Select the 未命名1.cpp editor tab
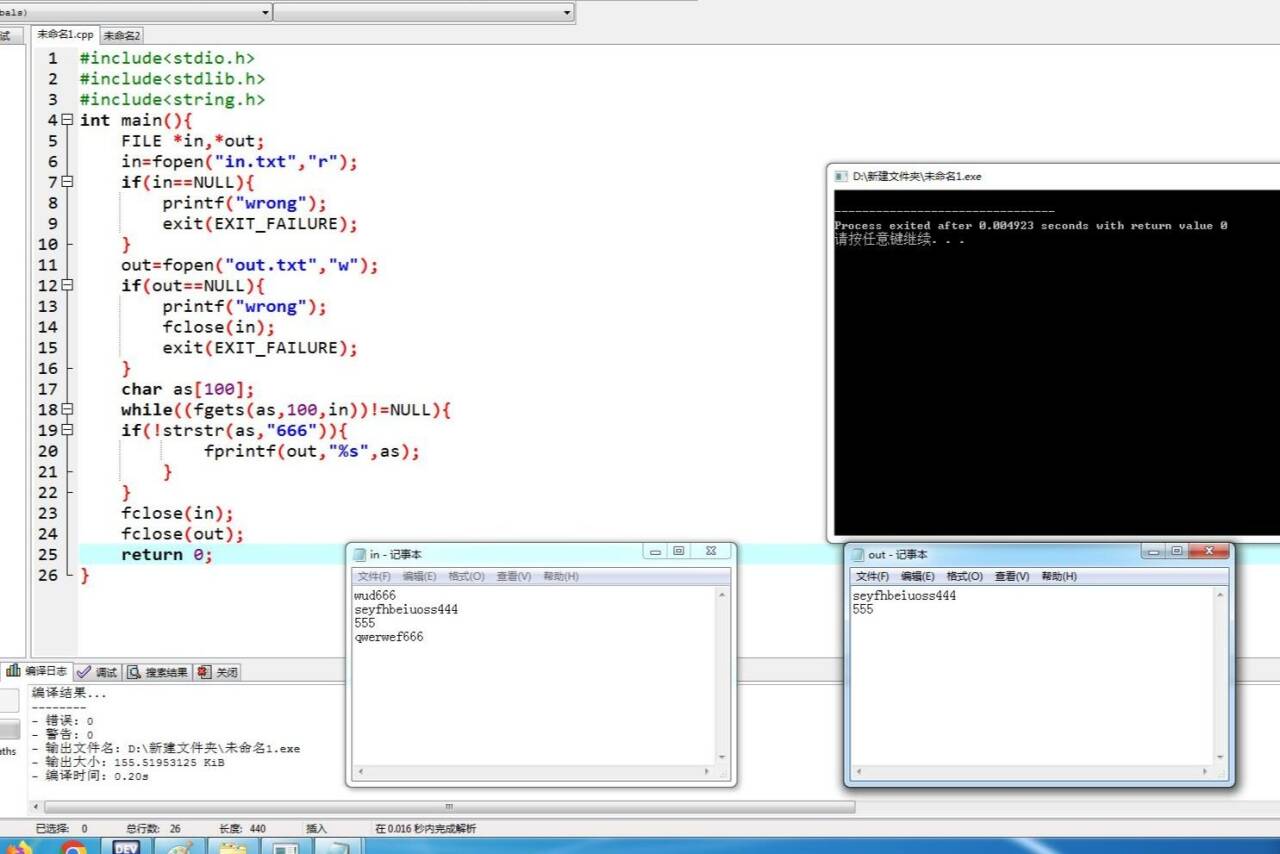The image size is (1280, 854). pos(65,34)
